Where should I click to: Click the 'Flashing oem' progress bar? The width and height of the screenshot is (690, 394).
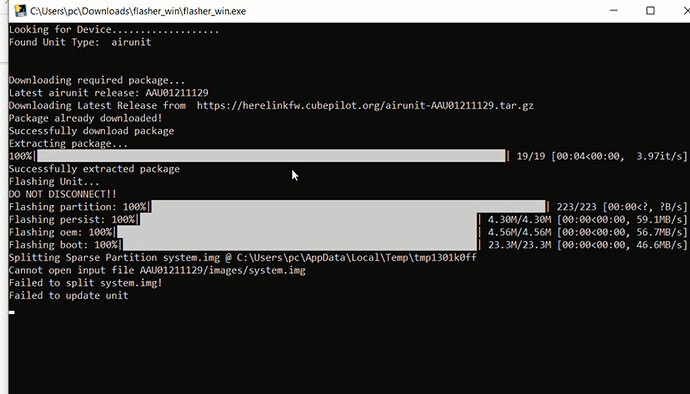point(297,232)
